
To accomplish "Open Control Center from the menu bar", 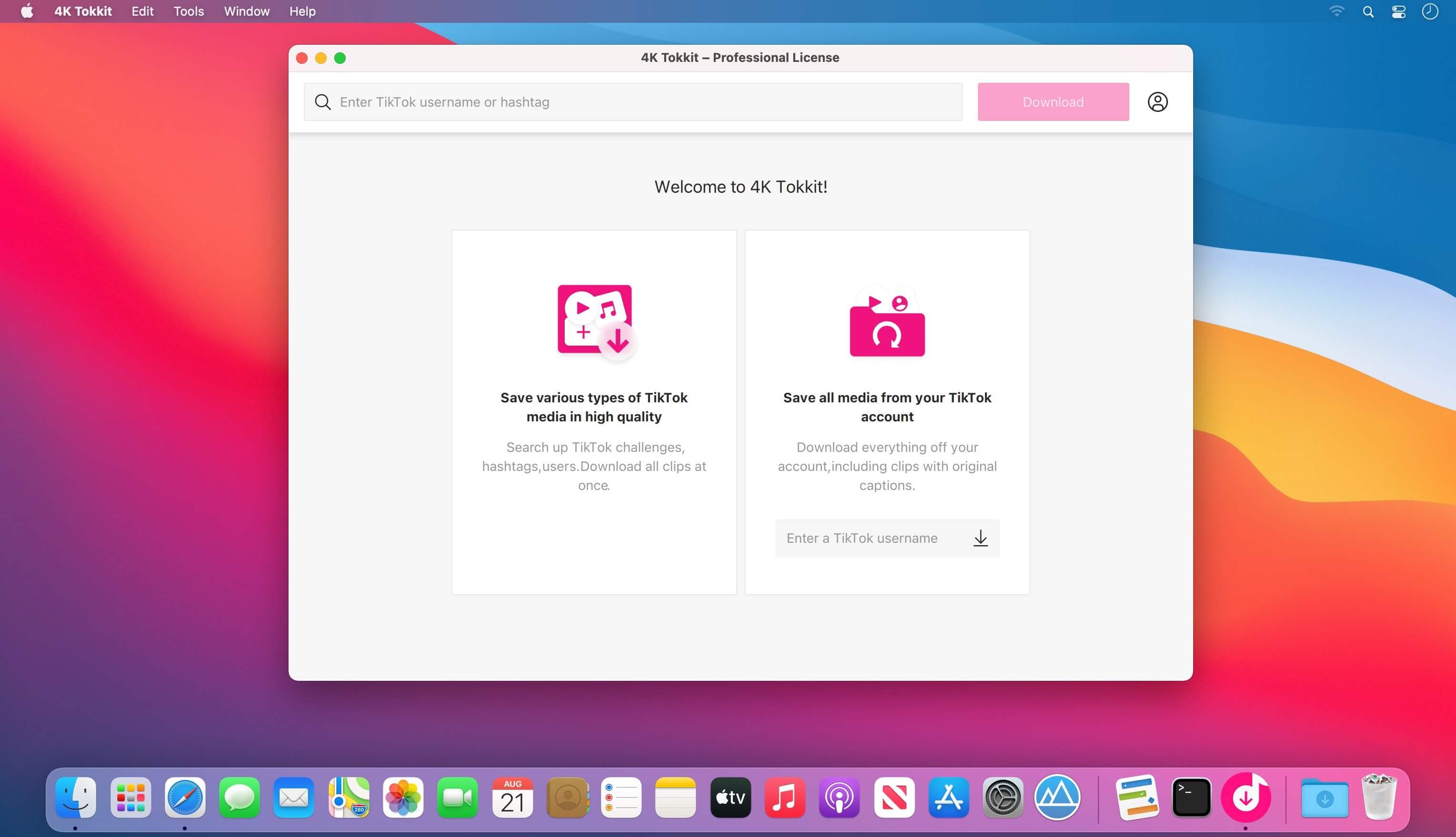I will tap(1399, 11).
